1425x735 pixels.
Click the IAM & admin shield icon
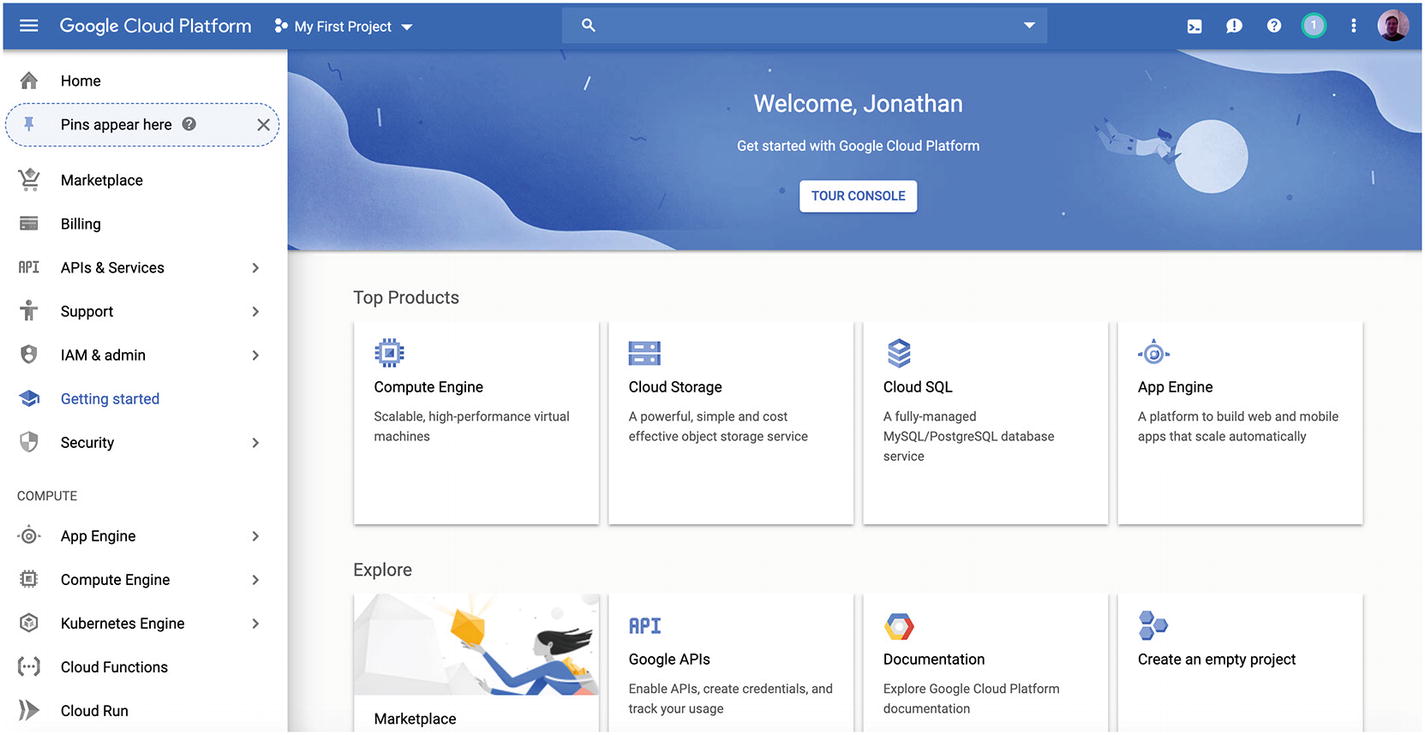click(29, 355)
